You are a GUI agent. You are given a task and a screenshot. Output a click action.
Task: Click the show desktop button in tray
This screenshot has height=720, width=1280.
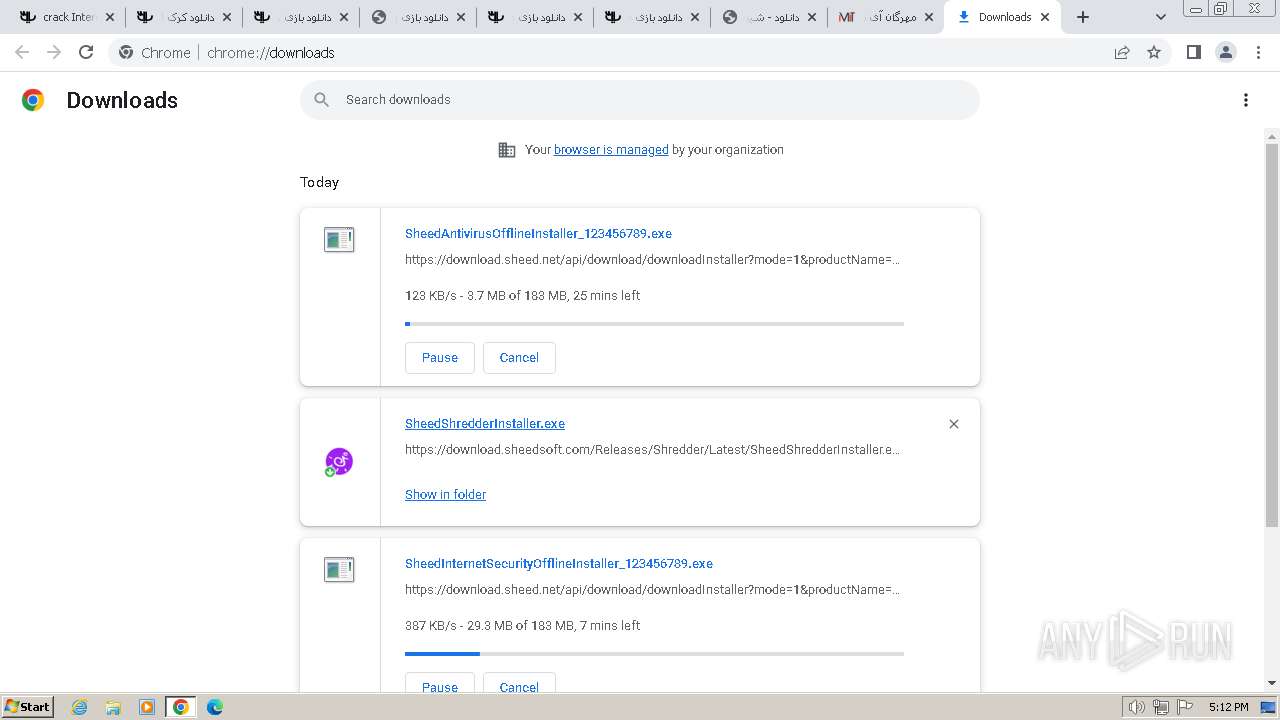click(x=1270, y=707)
